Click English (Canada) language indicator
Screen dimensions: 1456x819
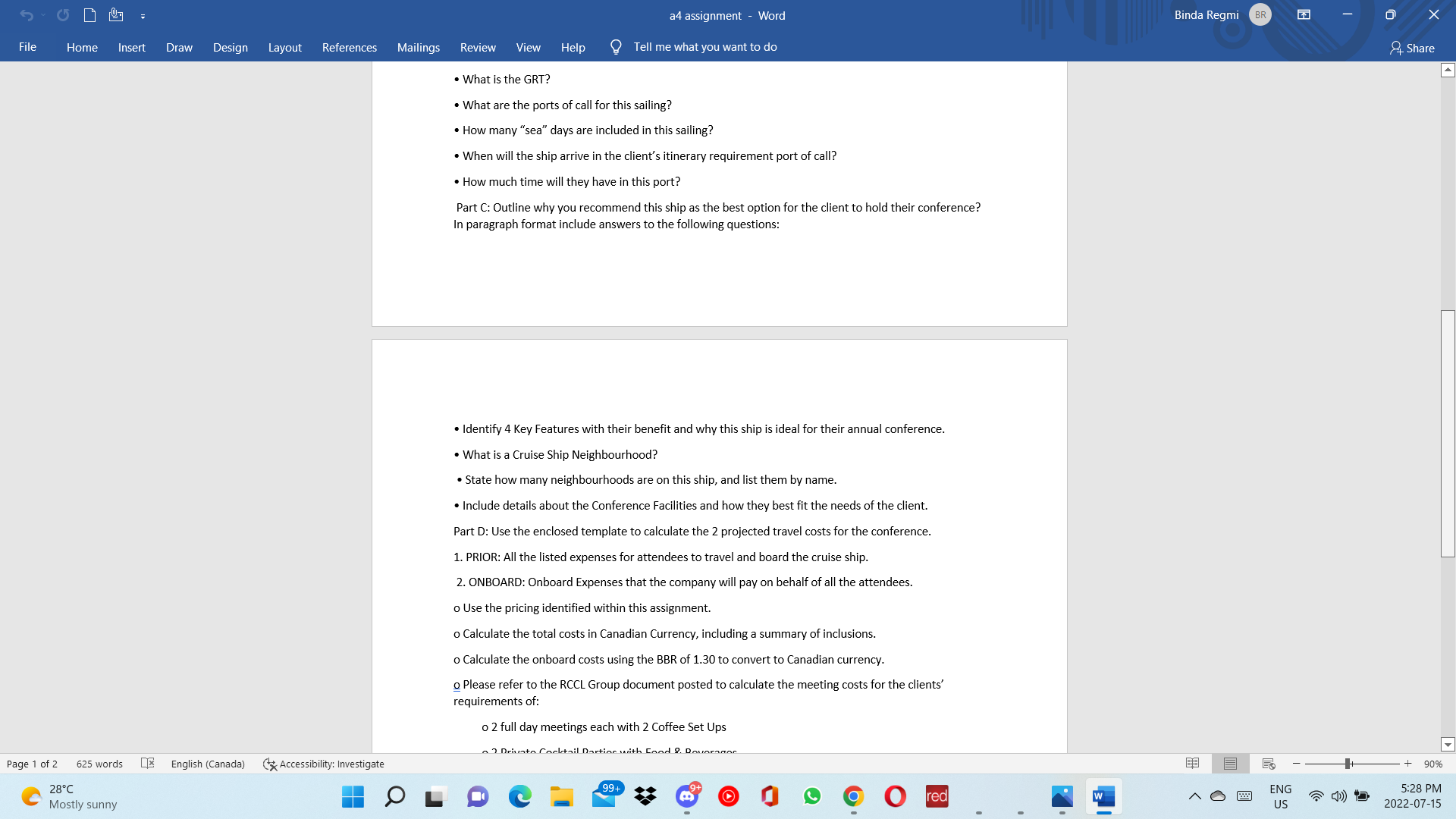pyautogui.click(x=208, y=764)
